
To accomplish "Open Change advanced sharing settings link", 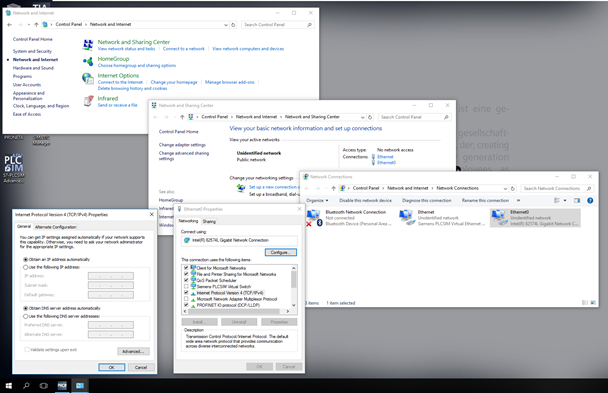I will pos(184,156).
